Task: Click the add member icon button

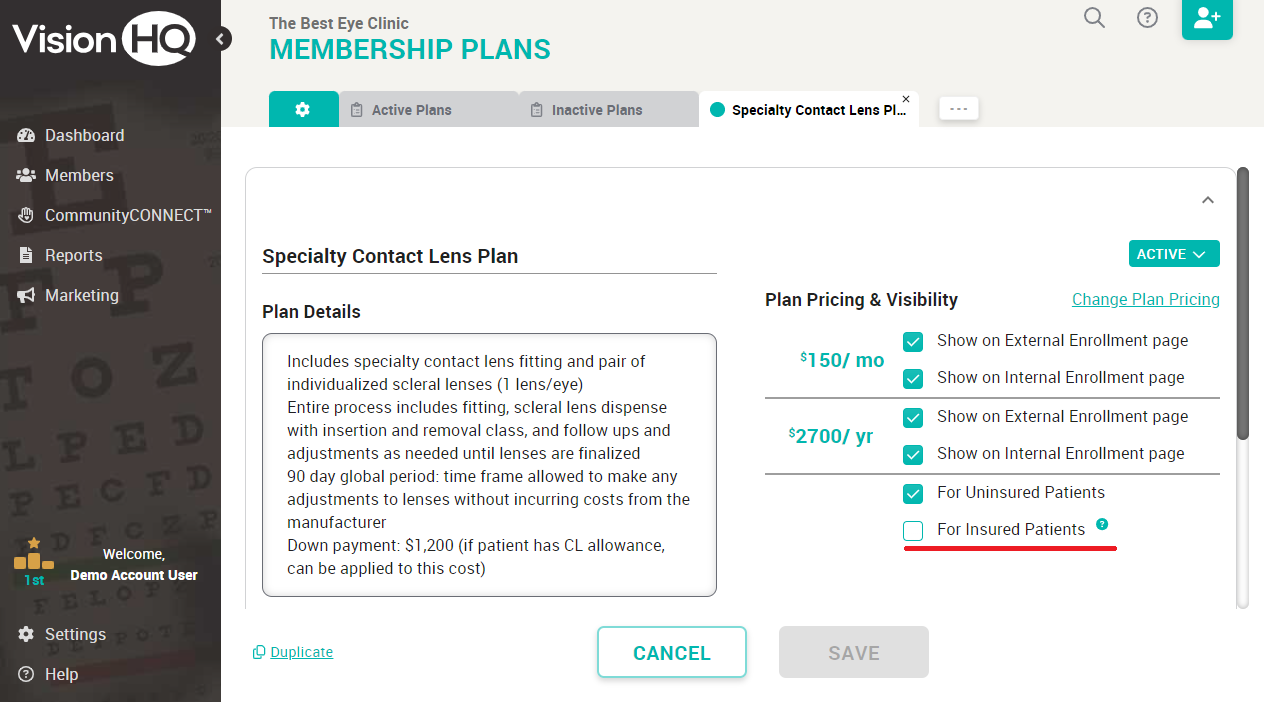Action: (x=1207, y=19)
